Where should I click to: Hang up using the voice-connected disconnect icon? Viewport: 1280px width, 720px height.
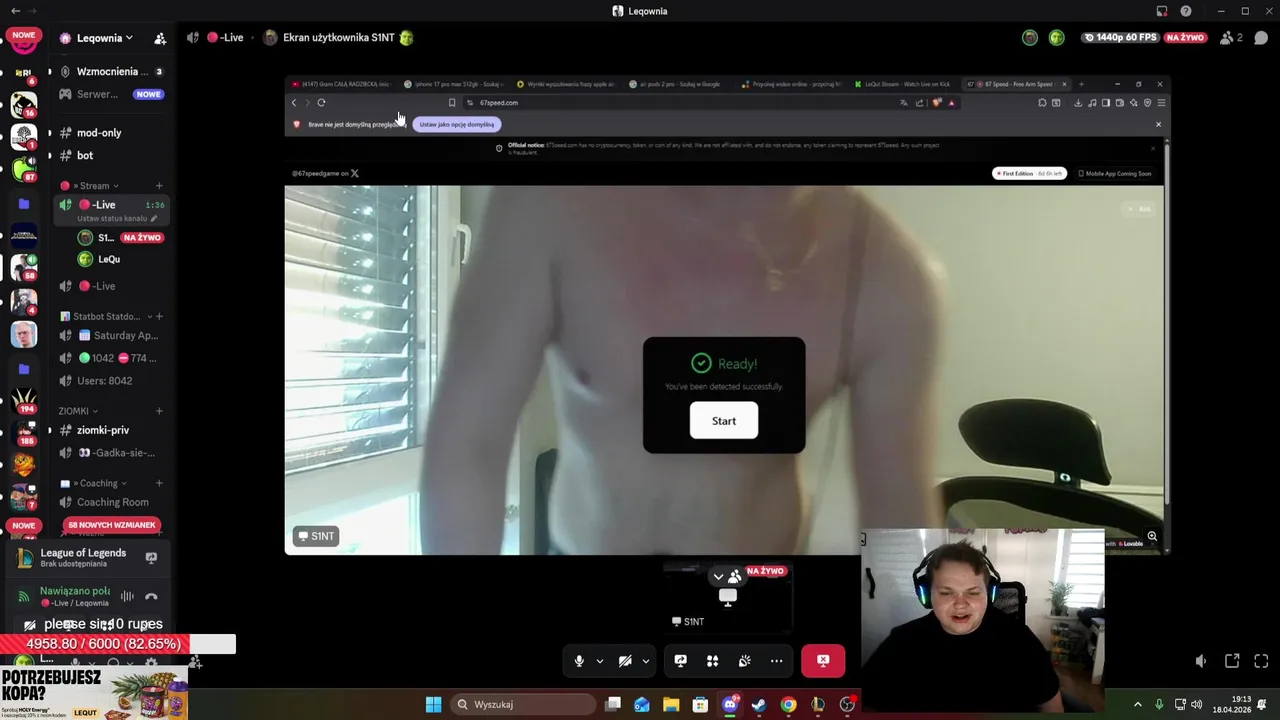[151, 597]
